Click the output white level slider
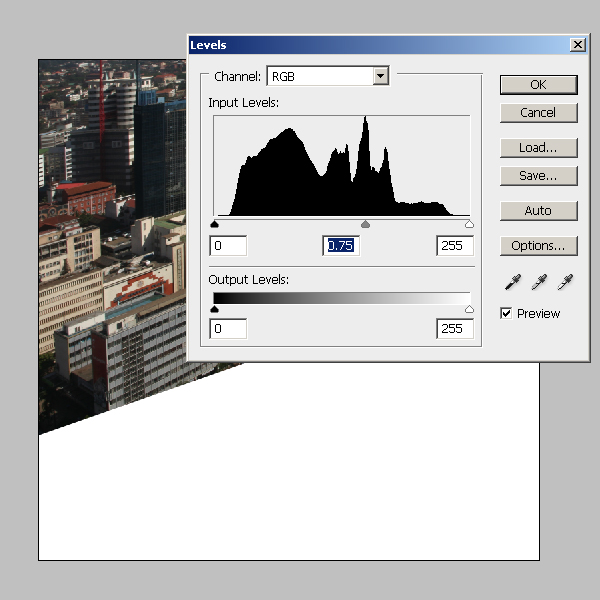This screenshot has height=600, width=600. tap(469, 309)
